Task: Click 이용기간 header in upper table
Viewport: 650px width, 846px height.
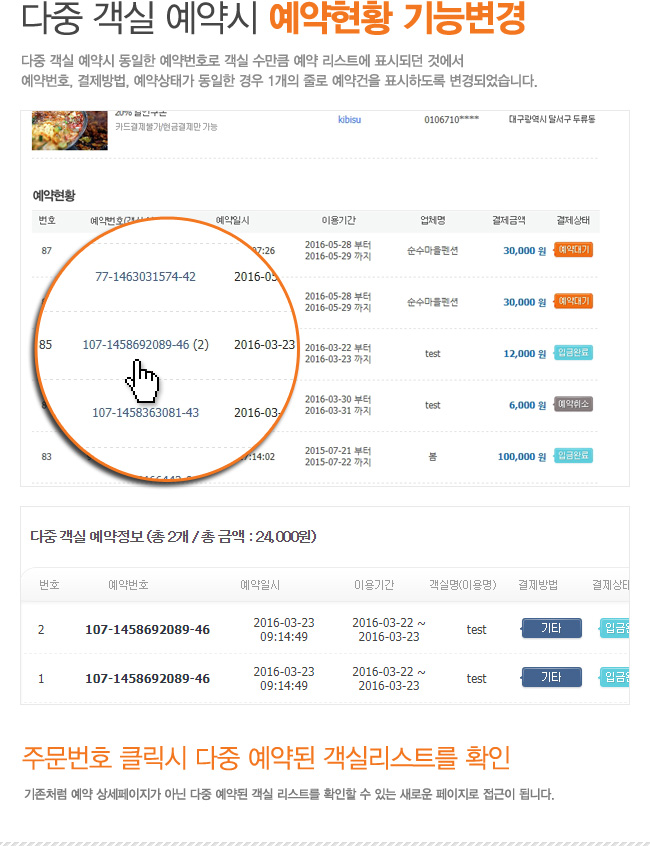Action: click(x=338, y=221)
